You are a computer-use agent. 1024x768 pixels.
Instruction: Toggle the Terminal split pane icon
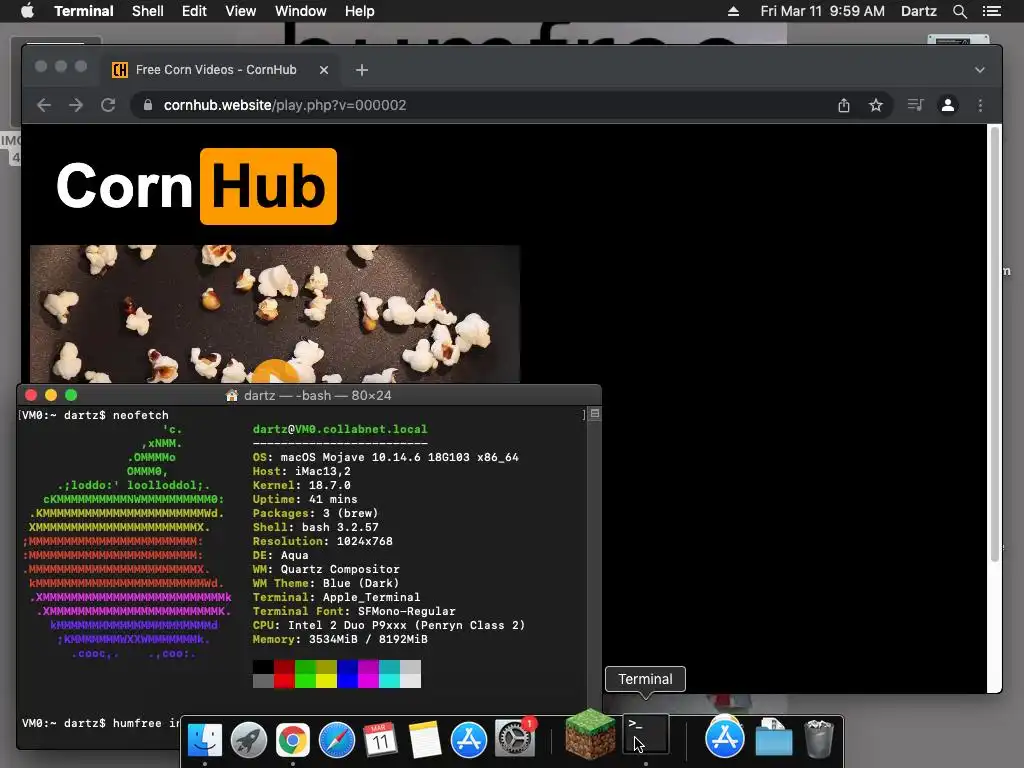595,413
